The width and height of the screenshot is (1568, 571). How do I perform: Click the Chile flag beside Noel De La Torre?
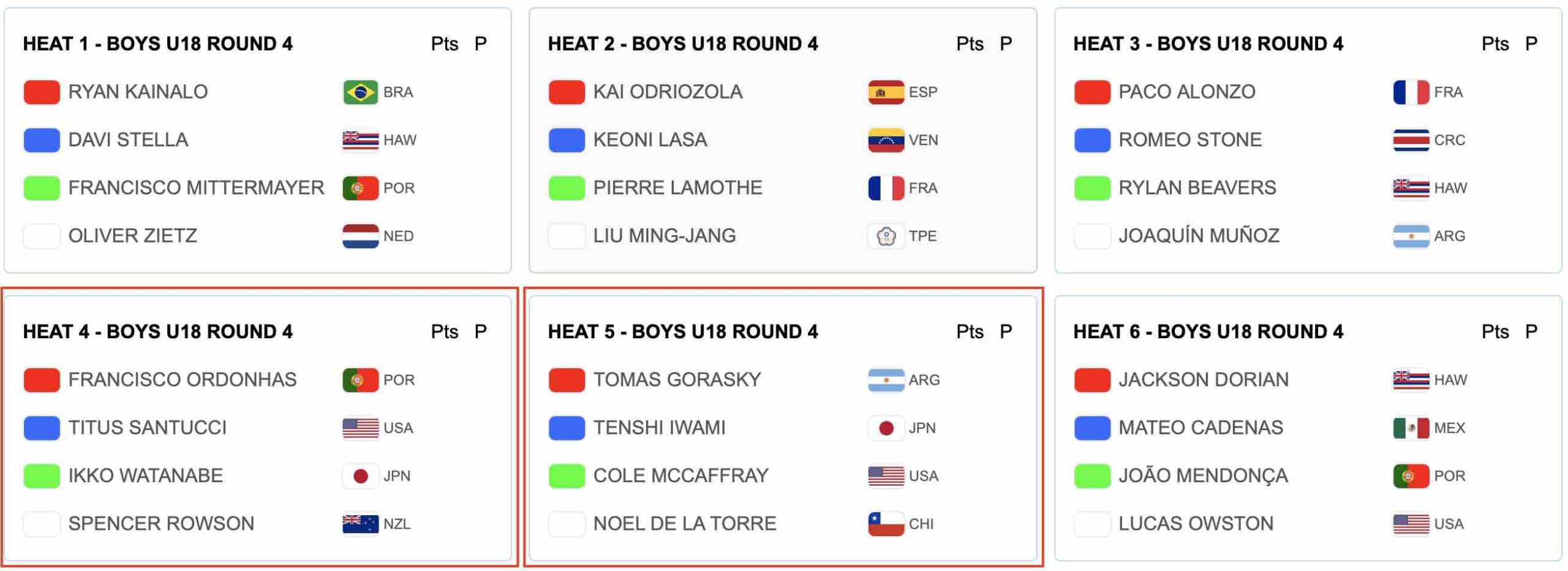coord(886,524)
